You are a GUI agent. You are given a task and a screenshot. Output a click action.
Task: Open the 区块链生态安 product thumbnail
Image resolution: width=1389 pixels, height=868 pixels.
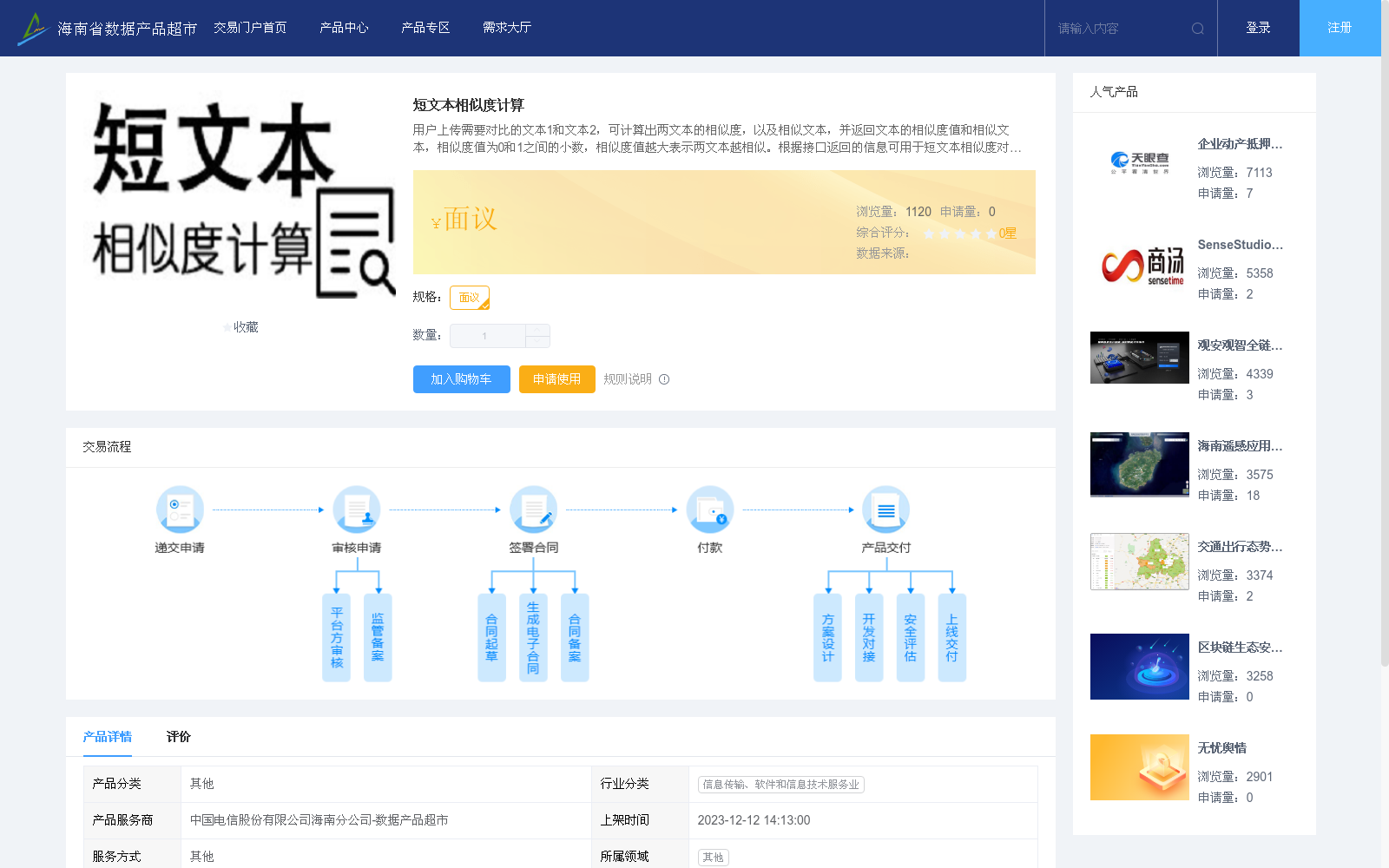1140,667
